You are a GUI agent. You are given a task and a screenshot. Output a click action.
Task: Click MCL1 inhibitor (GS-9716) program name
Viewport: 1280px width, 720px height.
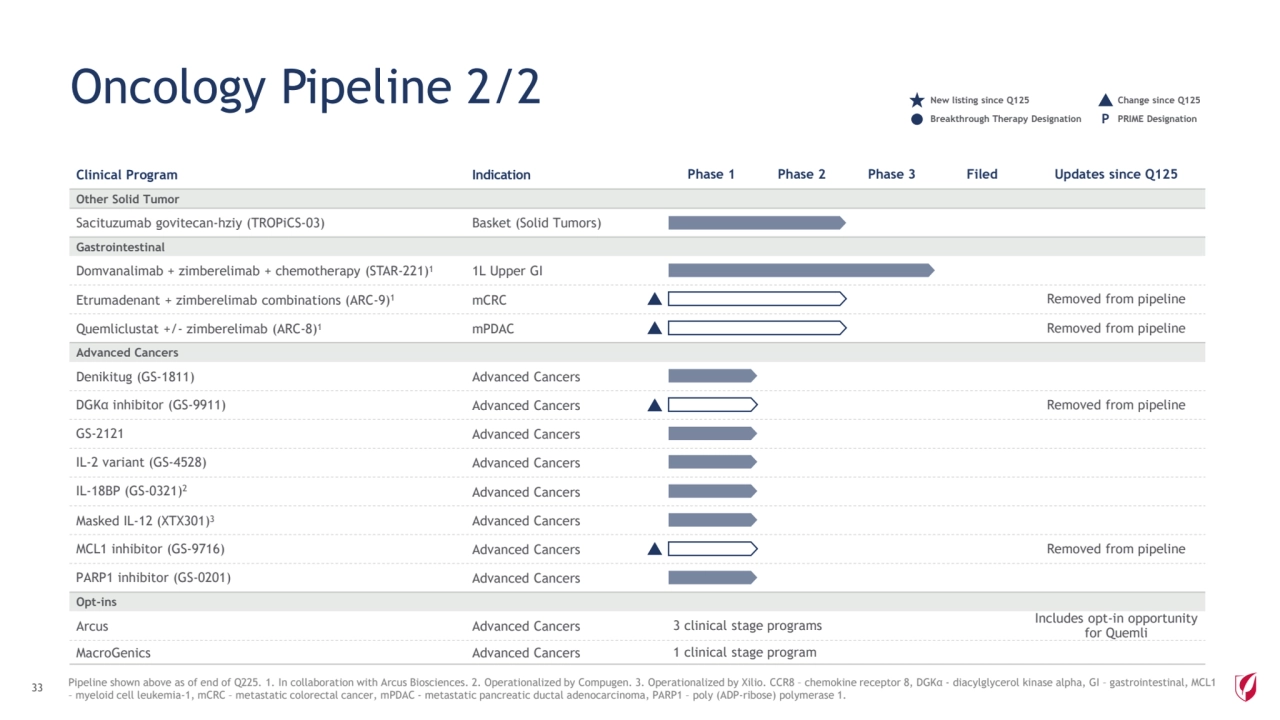click(x=150, y=549)
